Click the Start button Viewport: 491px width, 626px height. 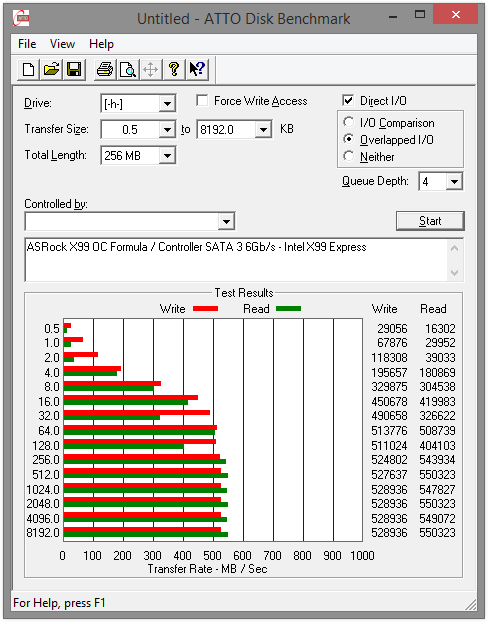(x=430, y=221)
